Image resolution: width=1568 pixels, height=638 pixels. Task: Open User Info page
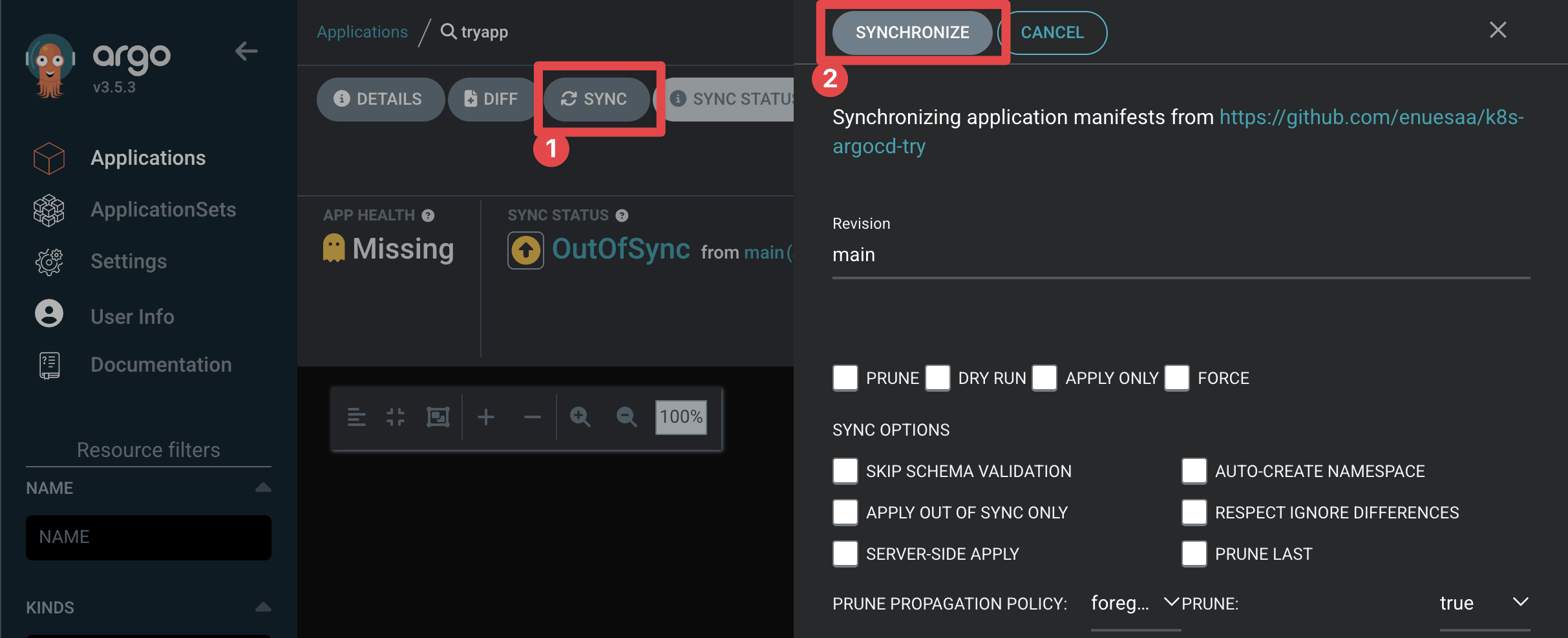coord(132,316)
